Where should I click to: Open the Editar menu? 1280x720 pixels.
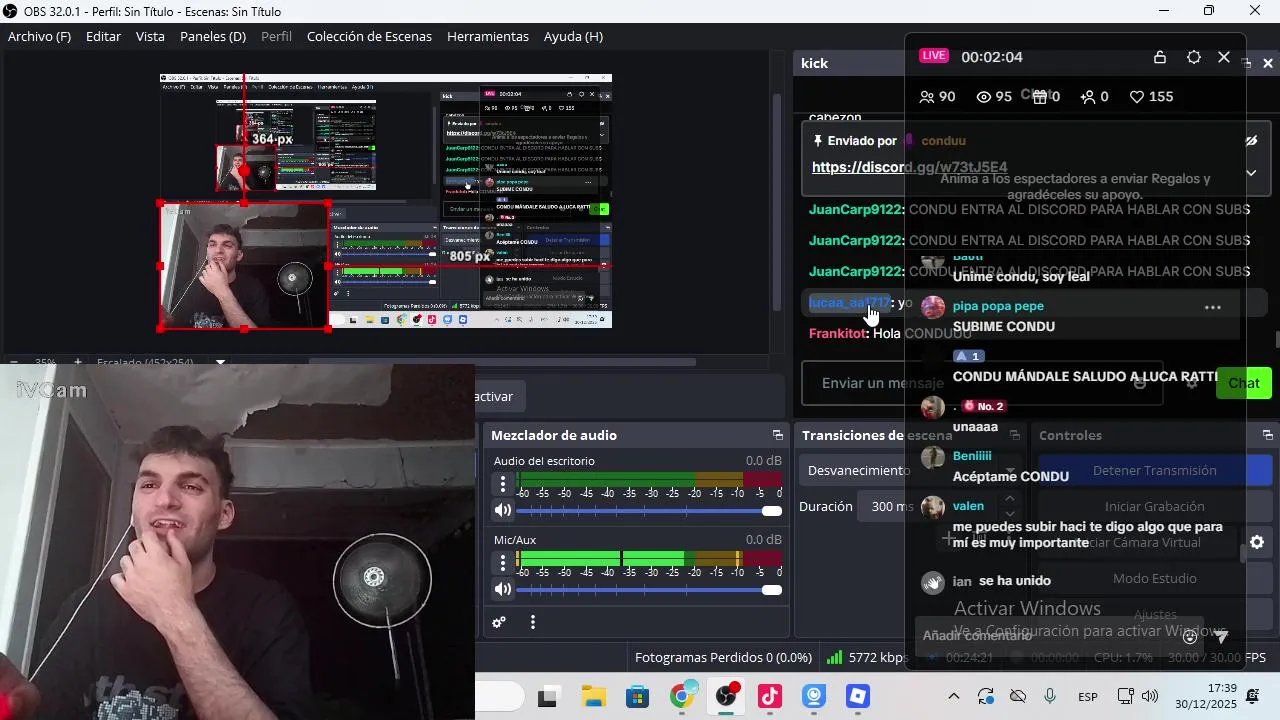coord(103,36)
